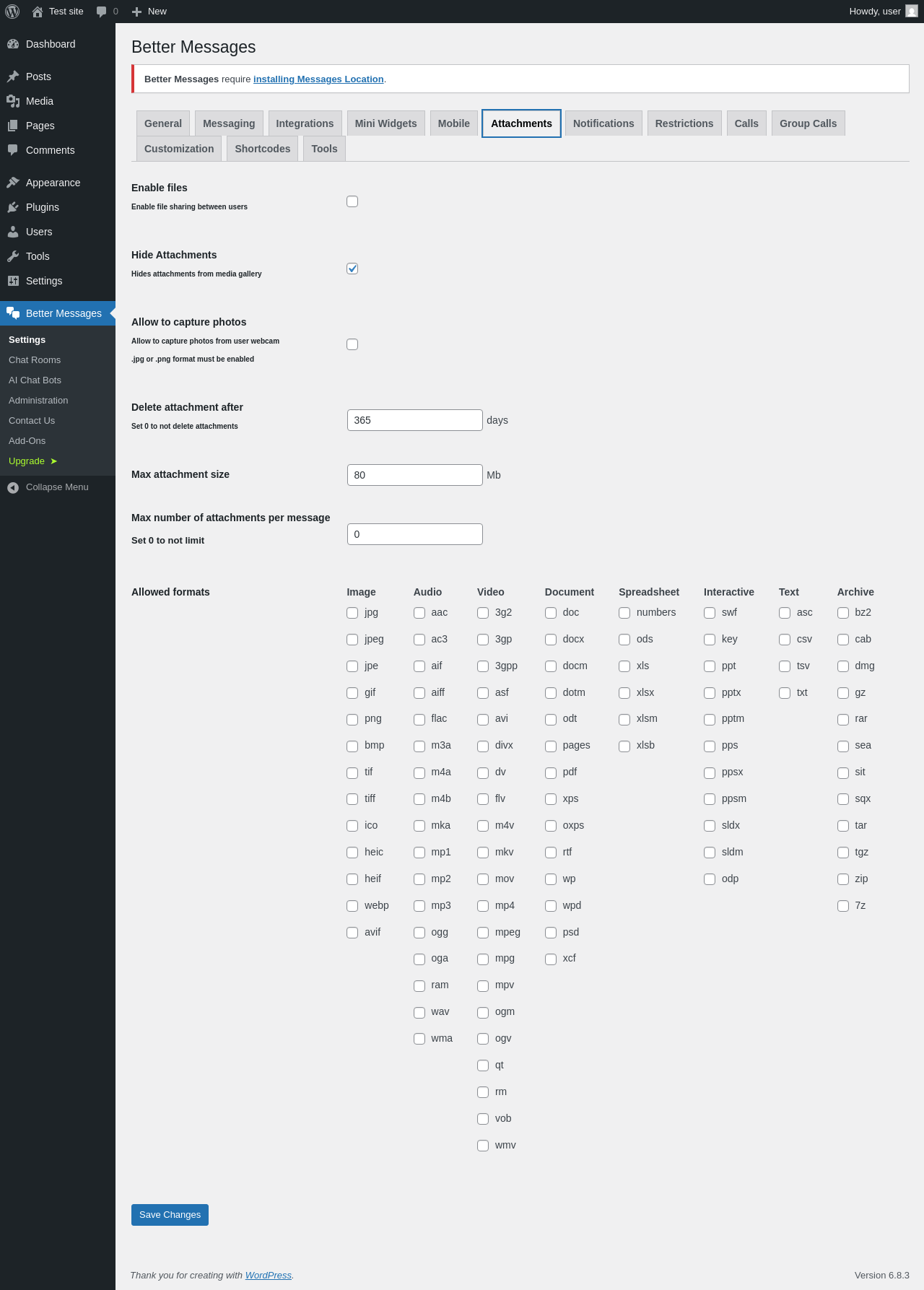Screen dimensions: 924x1290
Task: Click the Collapse Menu arrow icon
Action: point(13,488)
